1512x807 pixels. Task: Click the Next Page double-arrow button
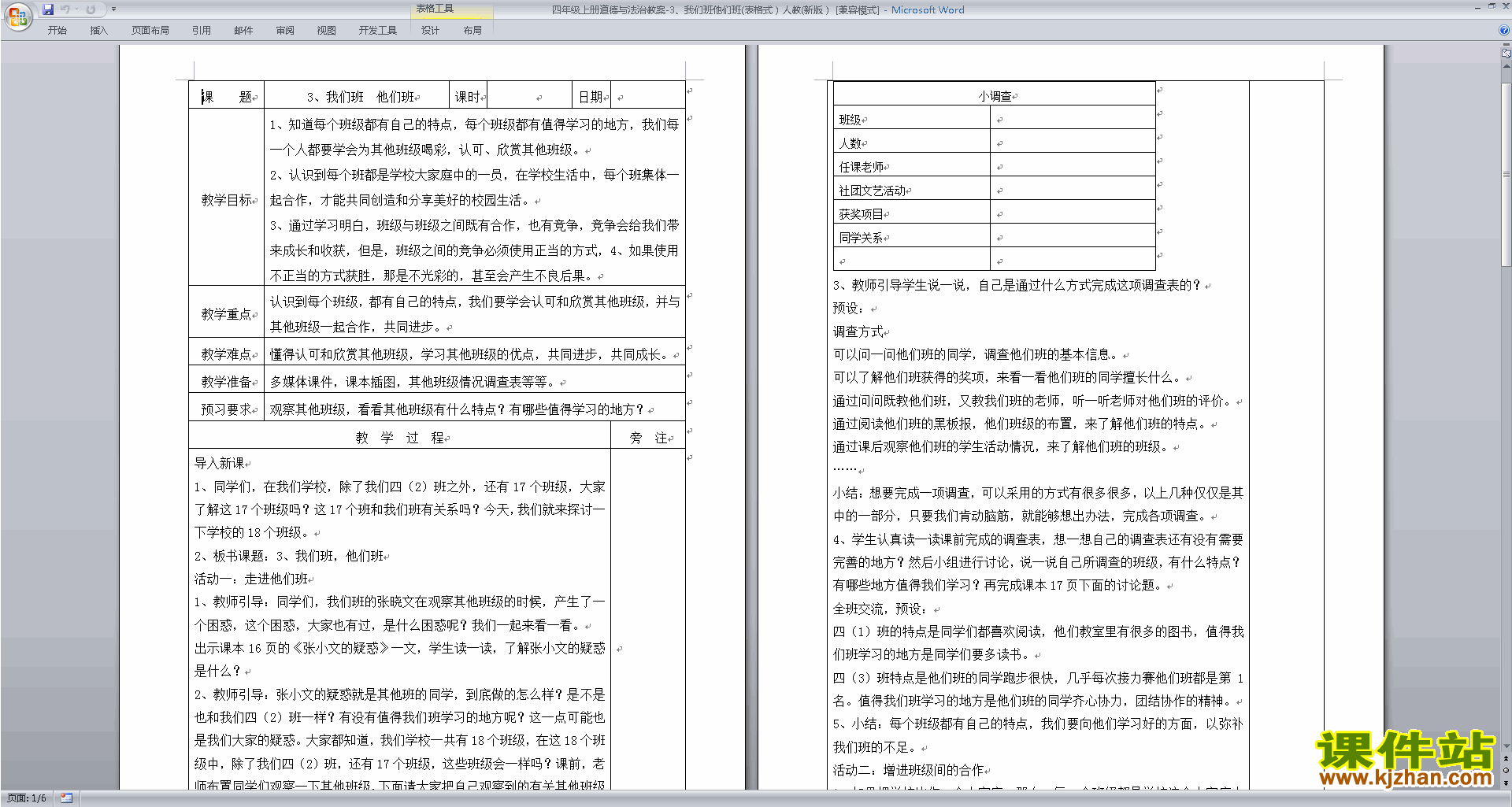(x=1506, y=783)
